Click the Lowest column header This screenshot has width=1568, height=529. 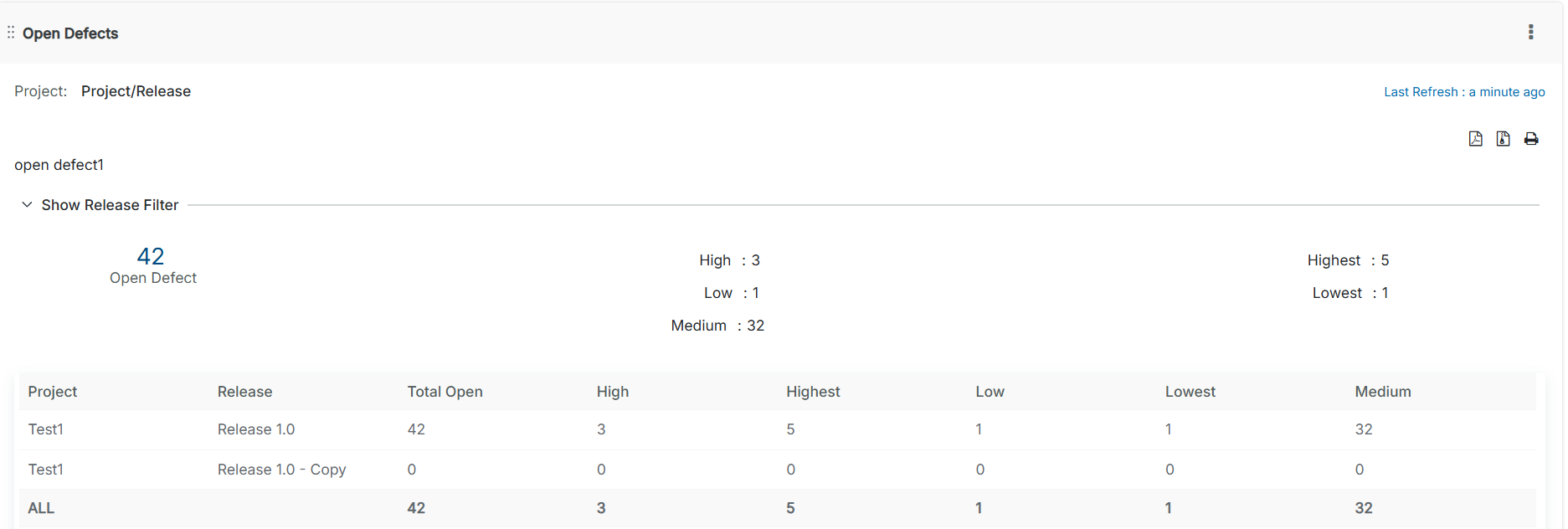(x=1190, y=392)
